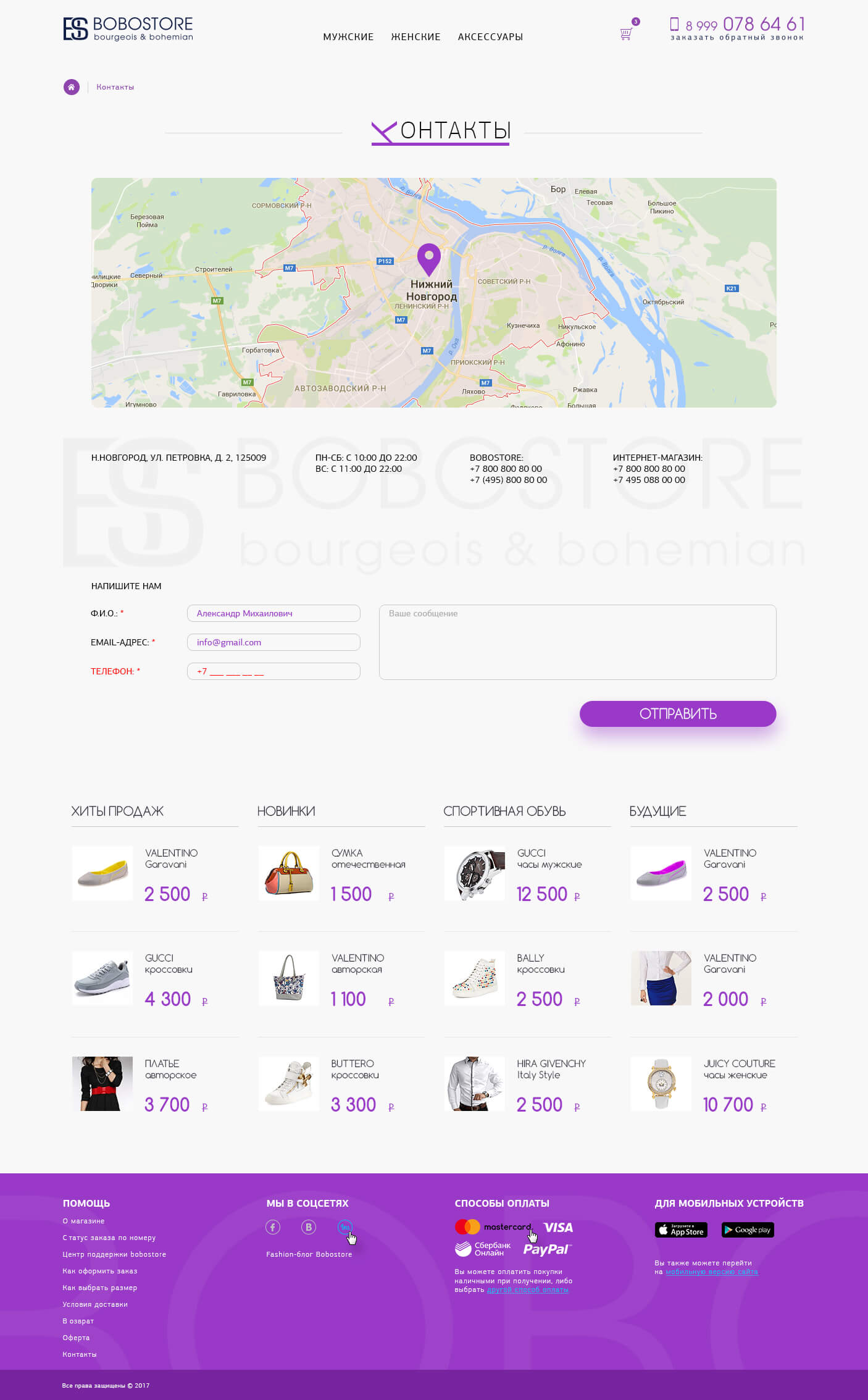
Task: Click the ХИТЫ ПРОДАЖ heading
Action: tap(117, 811)
